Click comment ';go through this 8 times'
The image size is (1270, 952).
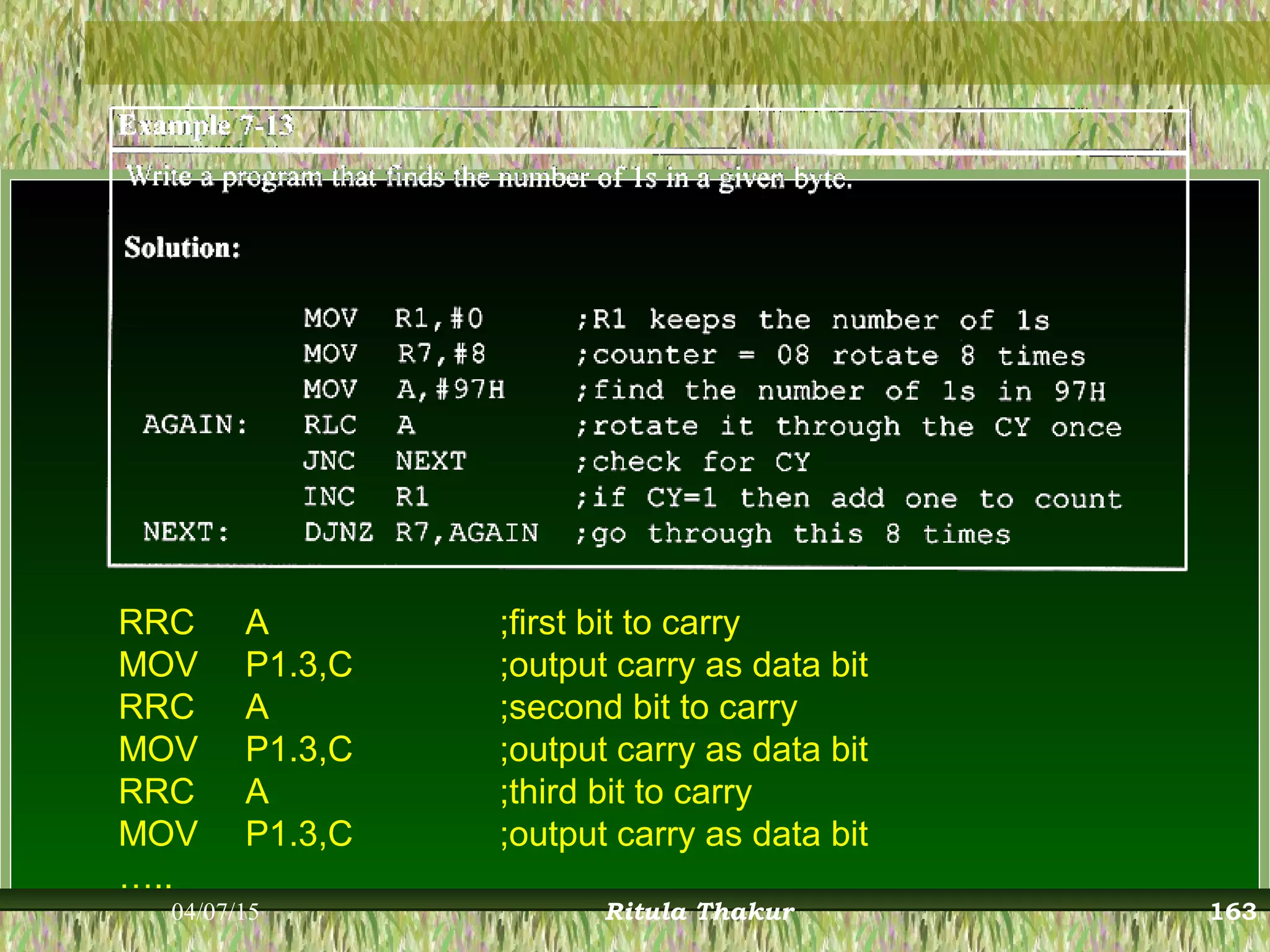[x=793, y=534]
